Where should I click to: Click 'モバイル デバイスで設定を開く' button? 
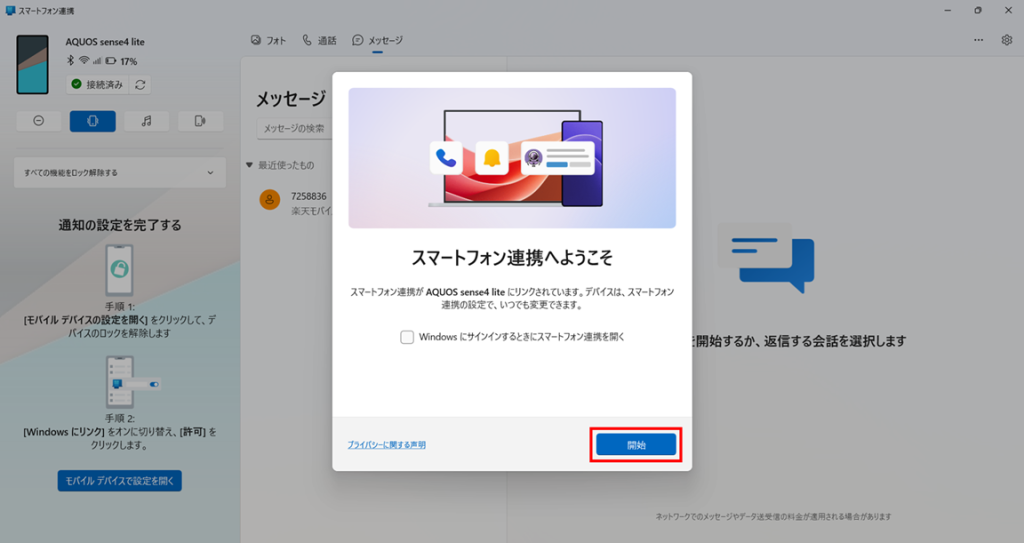point(119,481)
